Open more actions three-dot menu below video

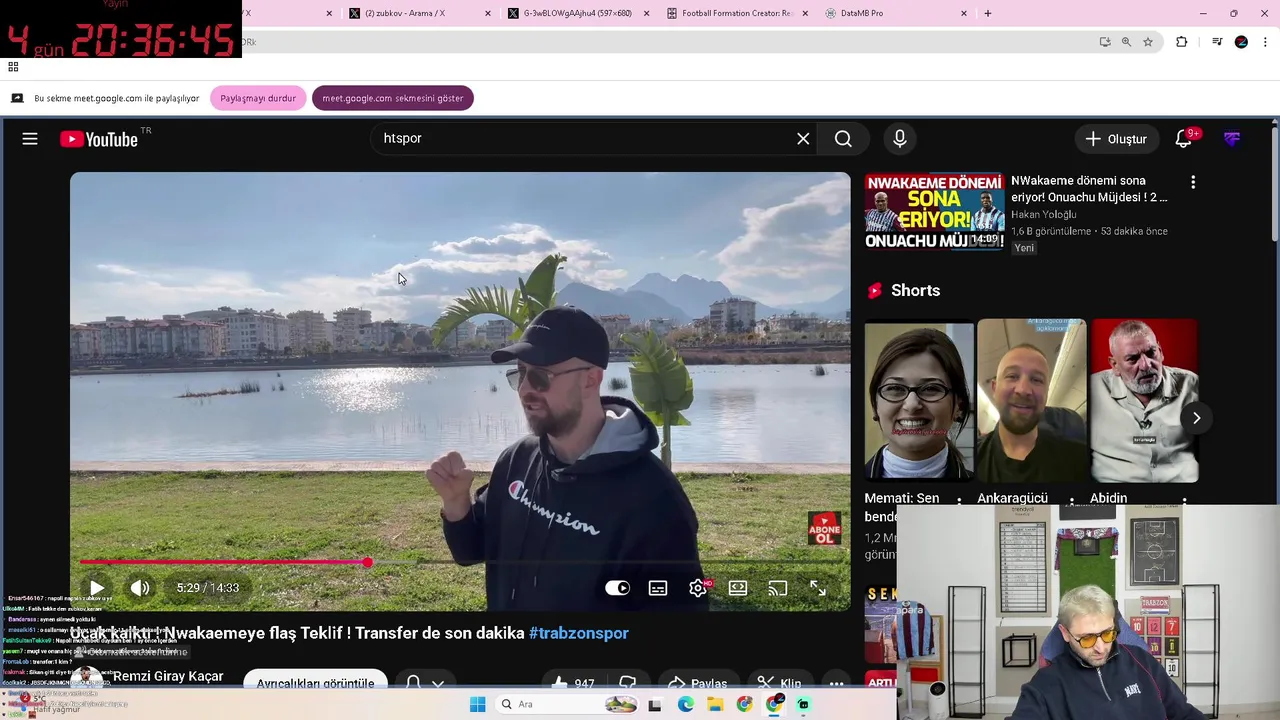tap(837, 683)
